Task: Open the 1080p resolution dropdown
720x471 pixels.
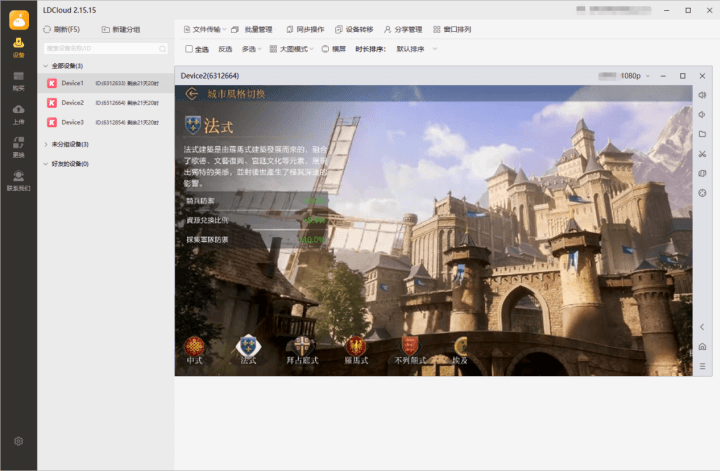Action: (635, 76)
